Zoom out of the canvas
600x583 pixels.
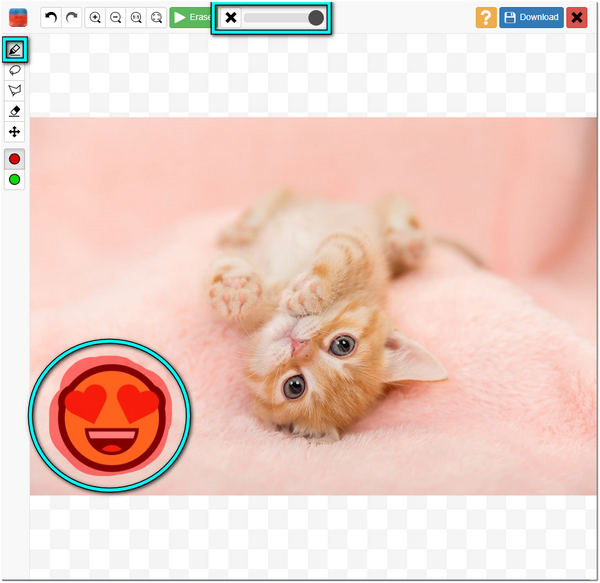point(116,18)
